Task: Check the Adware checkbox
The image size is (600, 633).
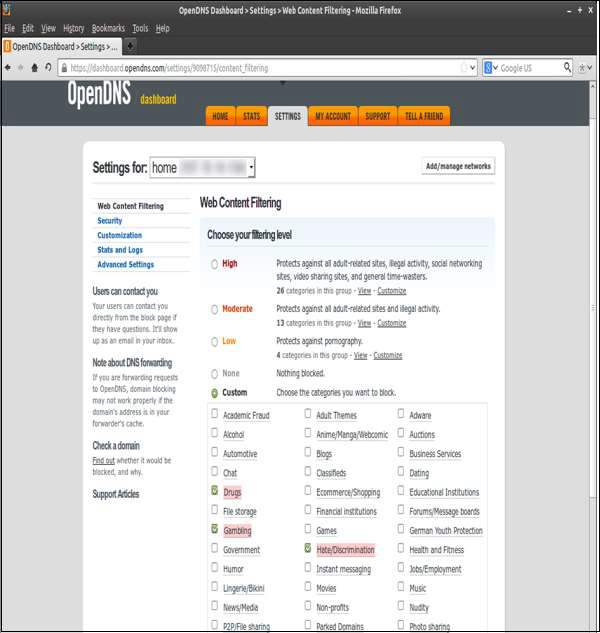Action: pyautogui.click(x=401, y=413)
